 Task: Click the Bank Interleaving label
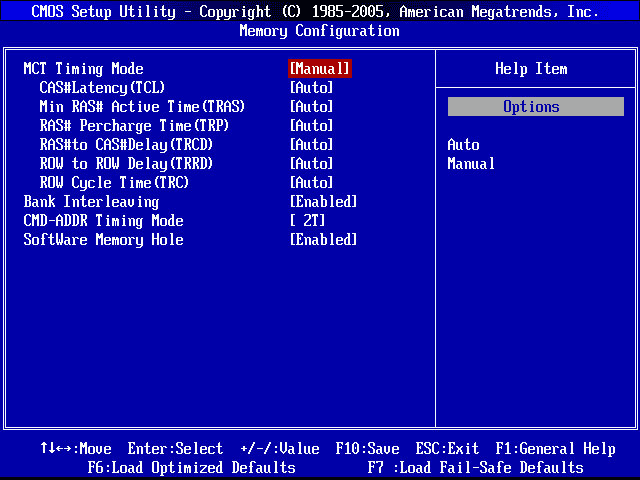91,202
